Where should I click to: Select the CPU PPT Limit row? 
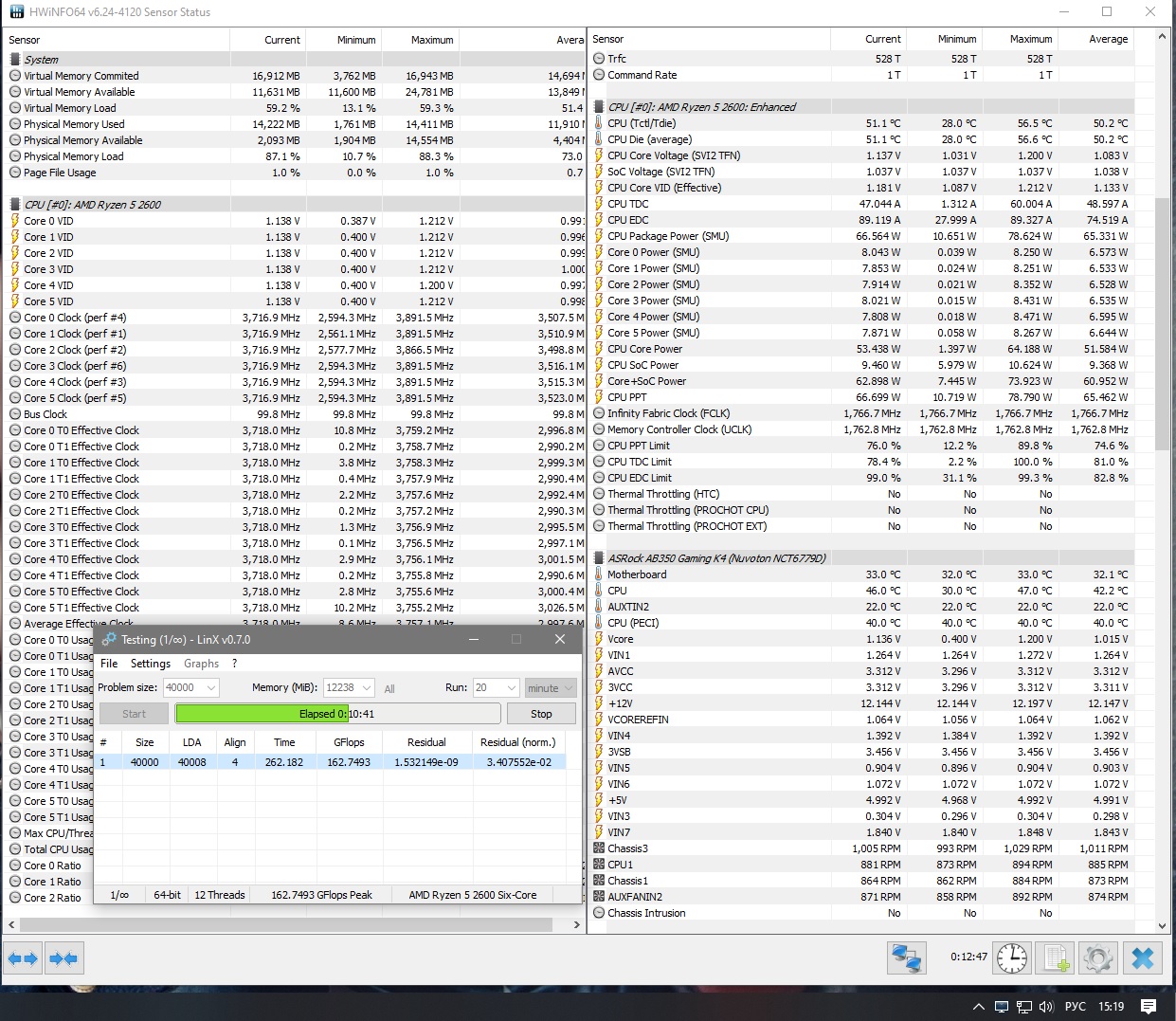(x=862, y=446)
